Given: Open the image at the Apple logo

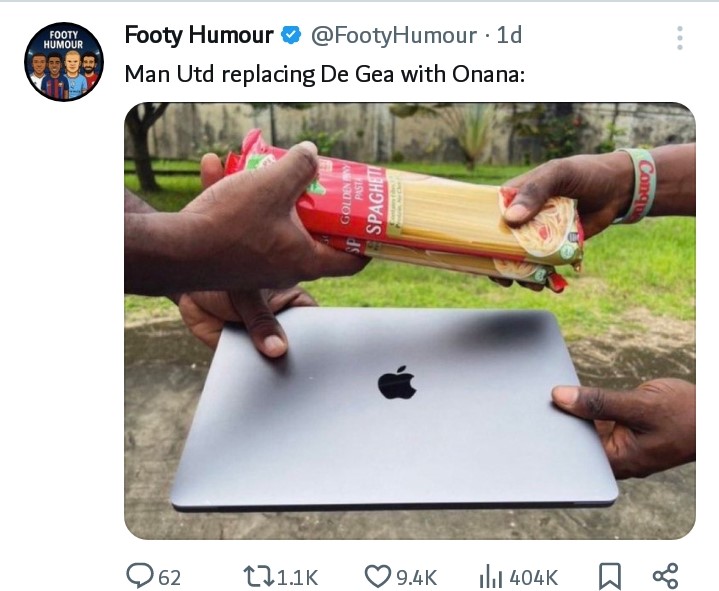Looking at the screenshot, I should 397,382.
